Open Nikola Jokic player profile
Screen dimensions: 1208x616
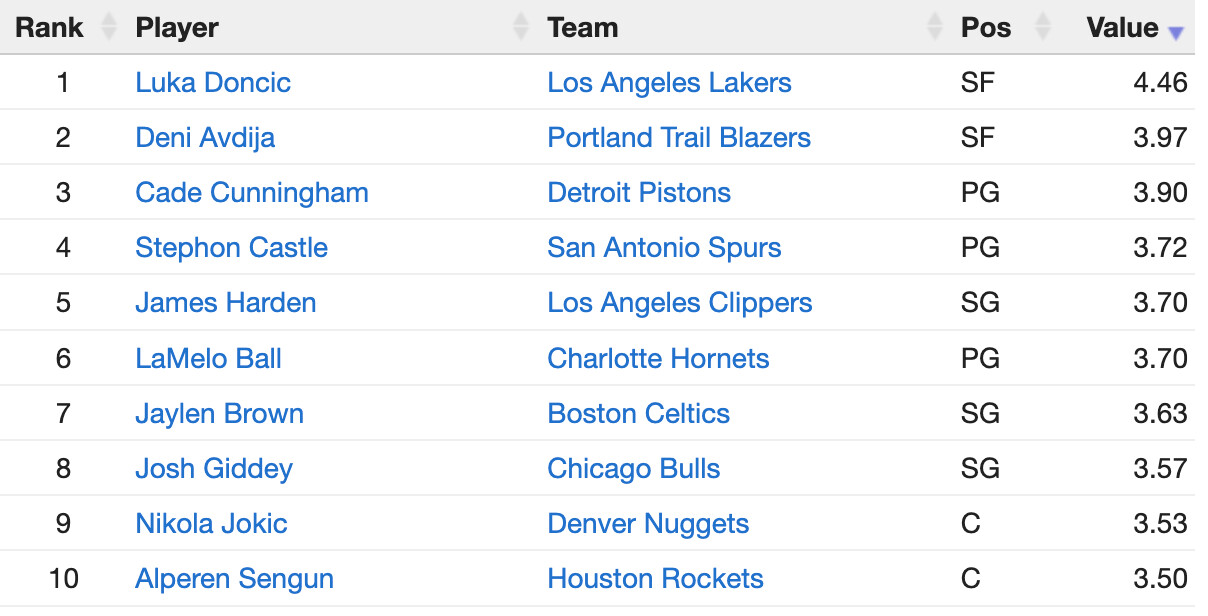211,523
